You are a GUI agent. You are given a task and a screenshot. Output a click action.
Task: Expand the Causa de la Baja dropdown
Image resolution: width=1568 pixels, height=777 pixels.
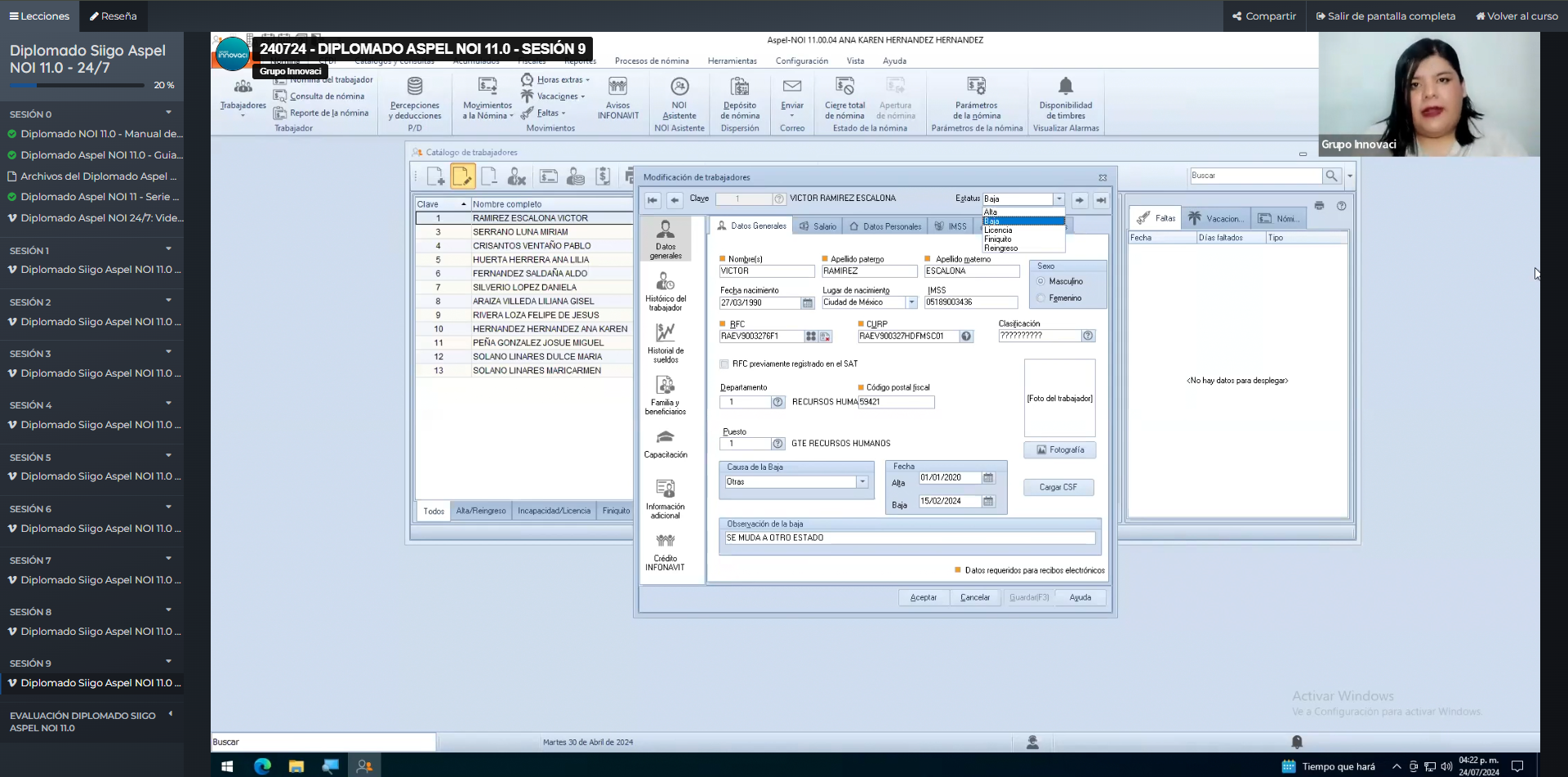(x=862, y=482)
